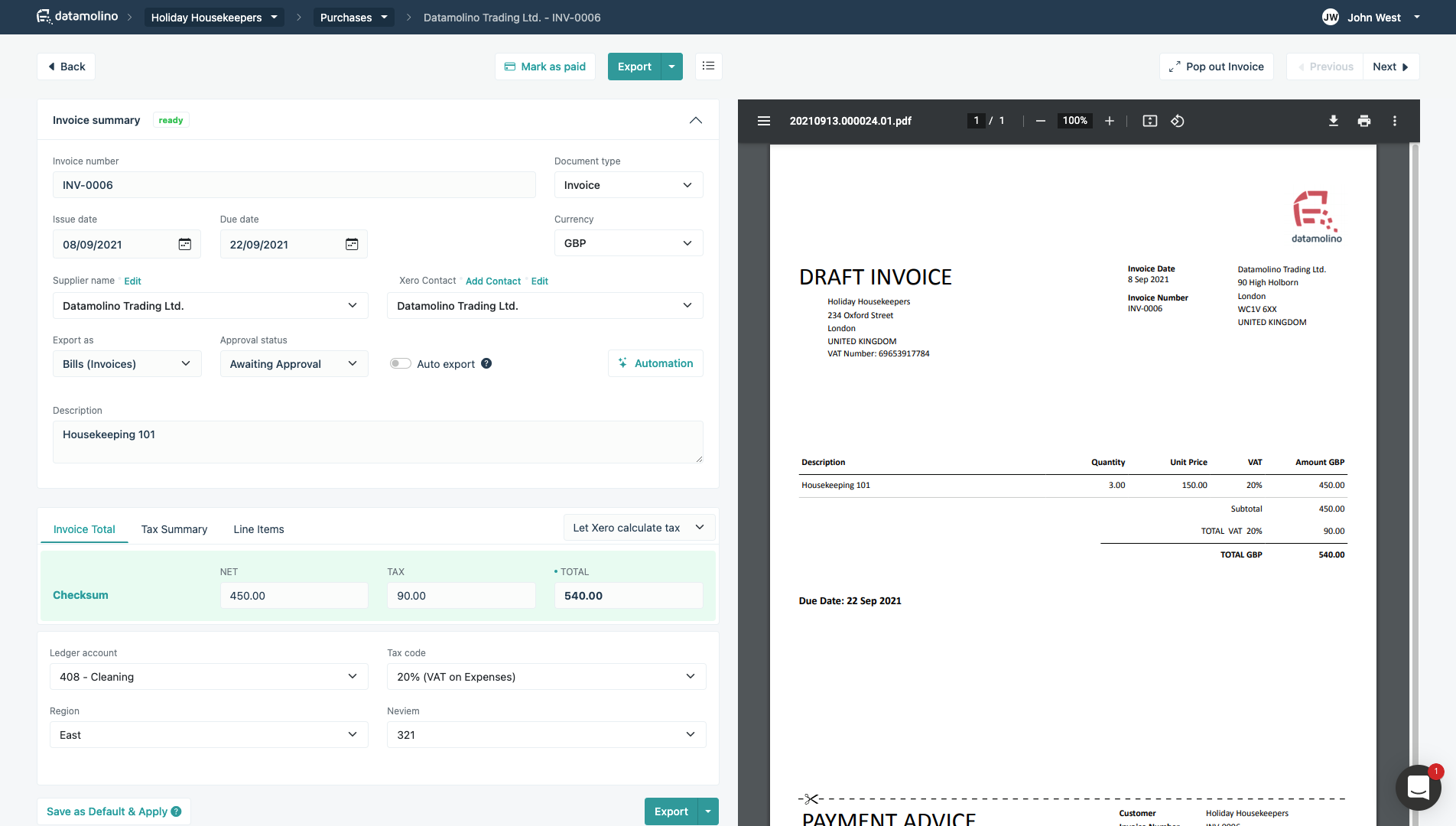
Task: Go to Next invoice
Action: pyautogui.click(x=1391, y=67)
